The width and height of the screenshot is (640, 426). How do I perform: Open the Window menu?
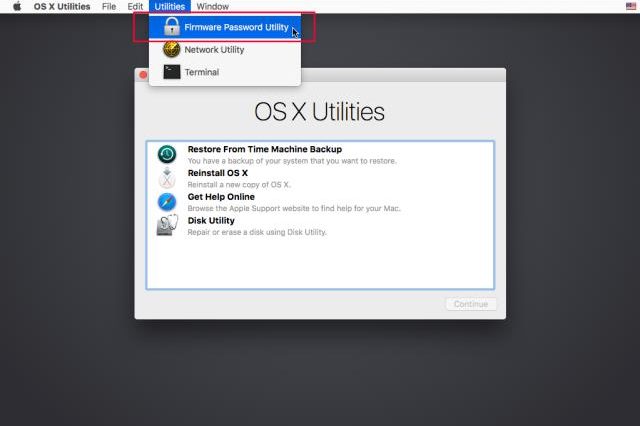(x=212, y=7)
